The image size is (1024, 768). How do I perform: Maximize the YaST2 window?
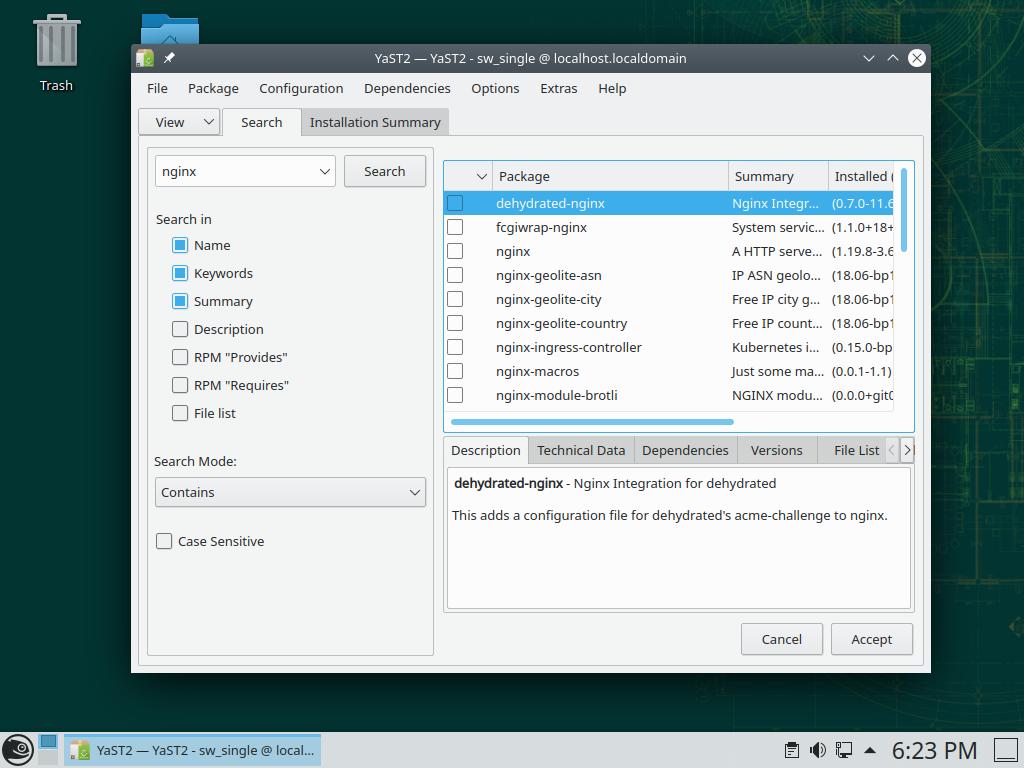893,58
